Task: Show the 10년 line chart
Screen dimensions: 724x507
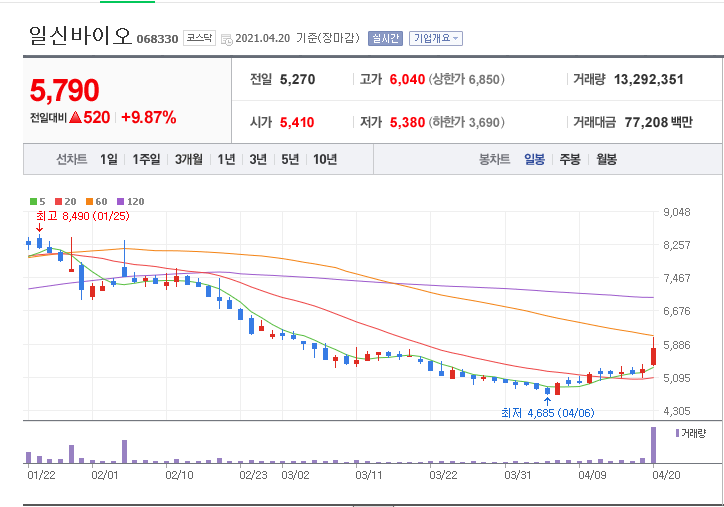Action: click(x=325, y=159)
